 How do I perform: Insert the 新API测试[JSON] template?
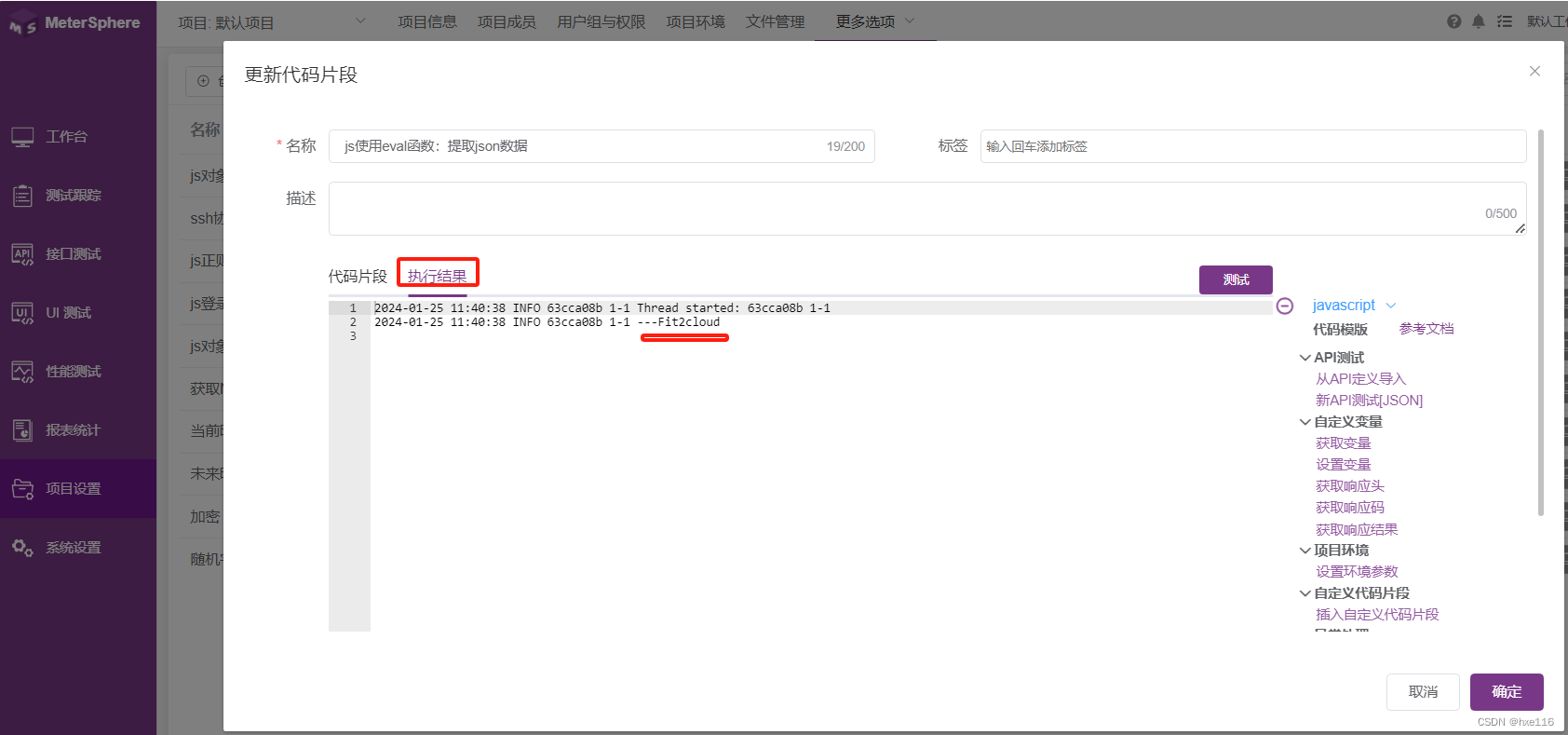click(x=1369, y=401)
